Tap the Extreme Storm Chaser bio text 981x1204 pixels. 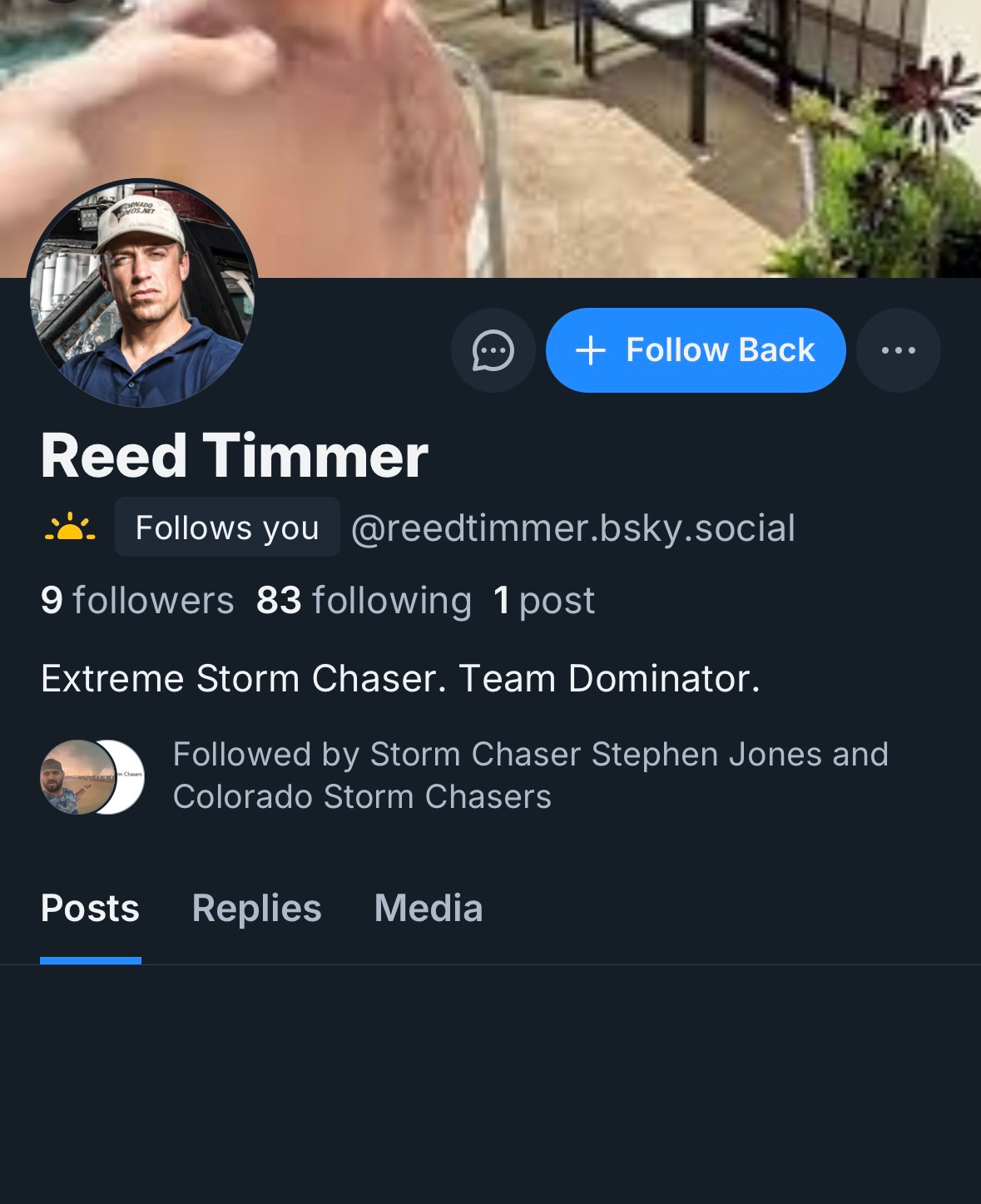tap(400, 679)
